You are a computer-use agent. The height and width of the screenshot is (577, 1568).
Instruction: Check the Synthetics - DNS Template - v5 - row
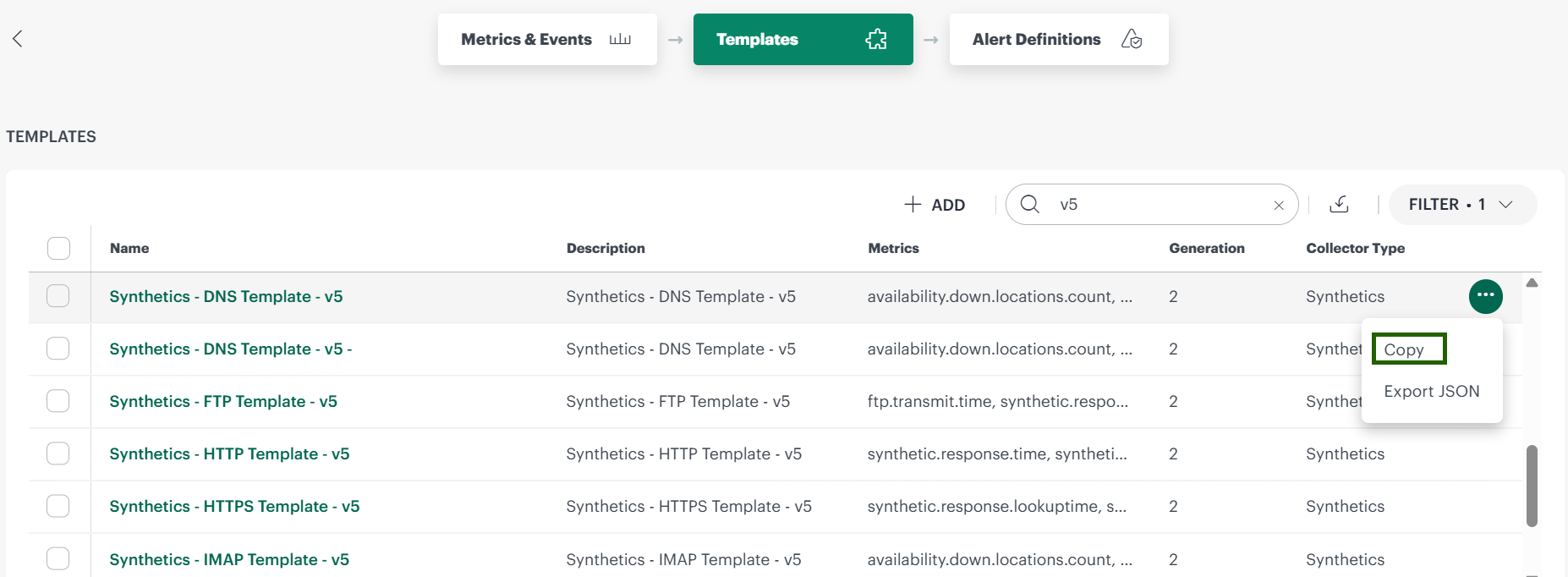pyautogui.click(x=58, y=349)
